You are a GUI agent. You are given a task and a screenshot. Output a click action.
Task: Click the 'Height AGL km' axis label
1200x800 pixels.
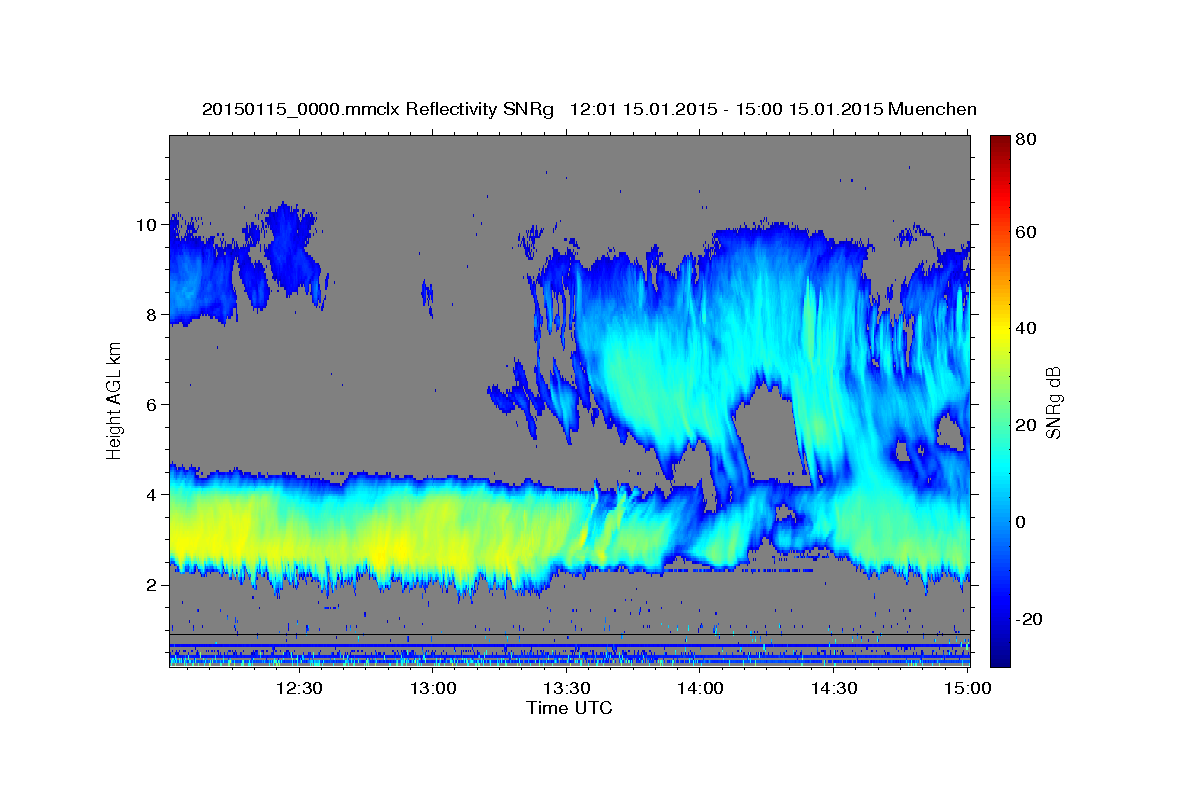click(x=114, y=401)
